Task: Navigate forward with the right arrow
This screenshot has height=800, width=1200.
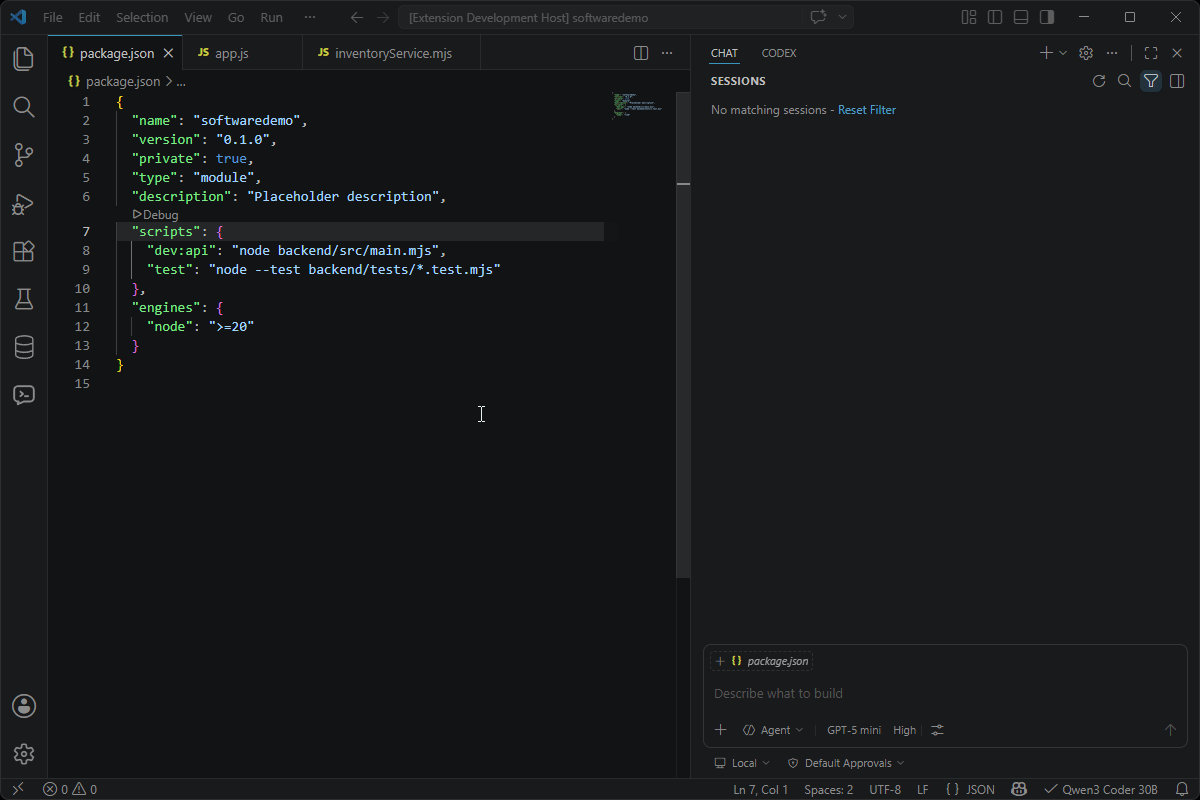Action: [x=383, y=17]
